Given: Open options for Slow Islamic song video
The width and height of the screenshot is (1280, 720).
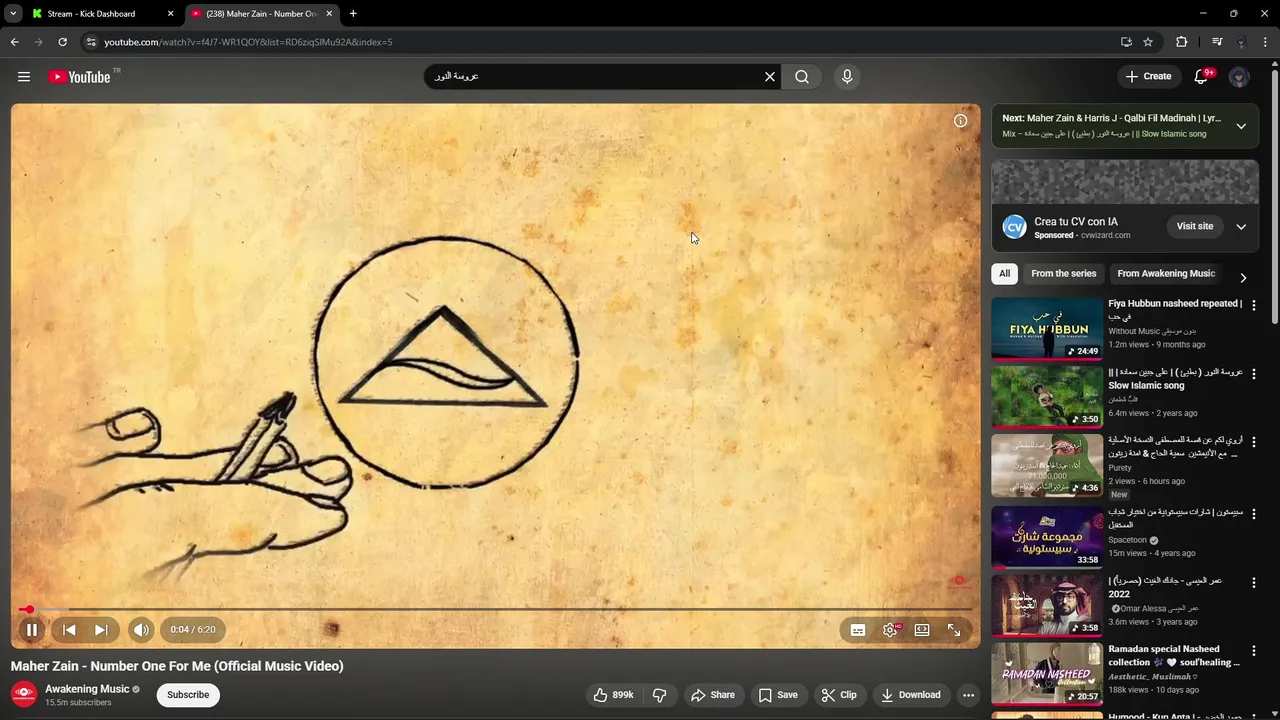Looking at the screenshot, I should (1253, 374).
